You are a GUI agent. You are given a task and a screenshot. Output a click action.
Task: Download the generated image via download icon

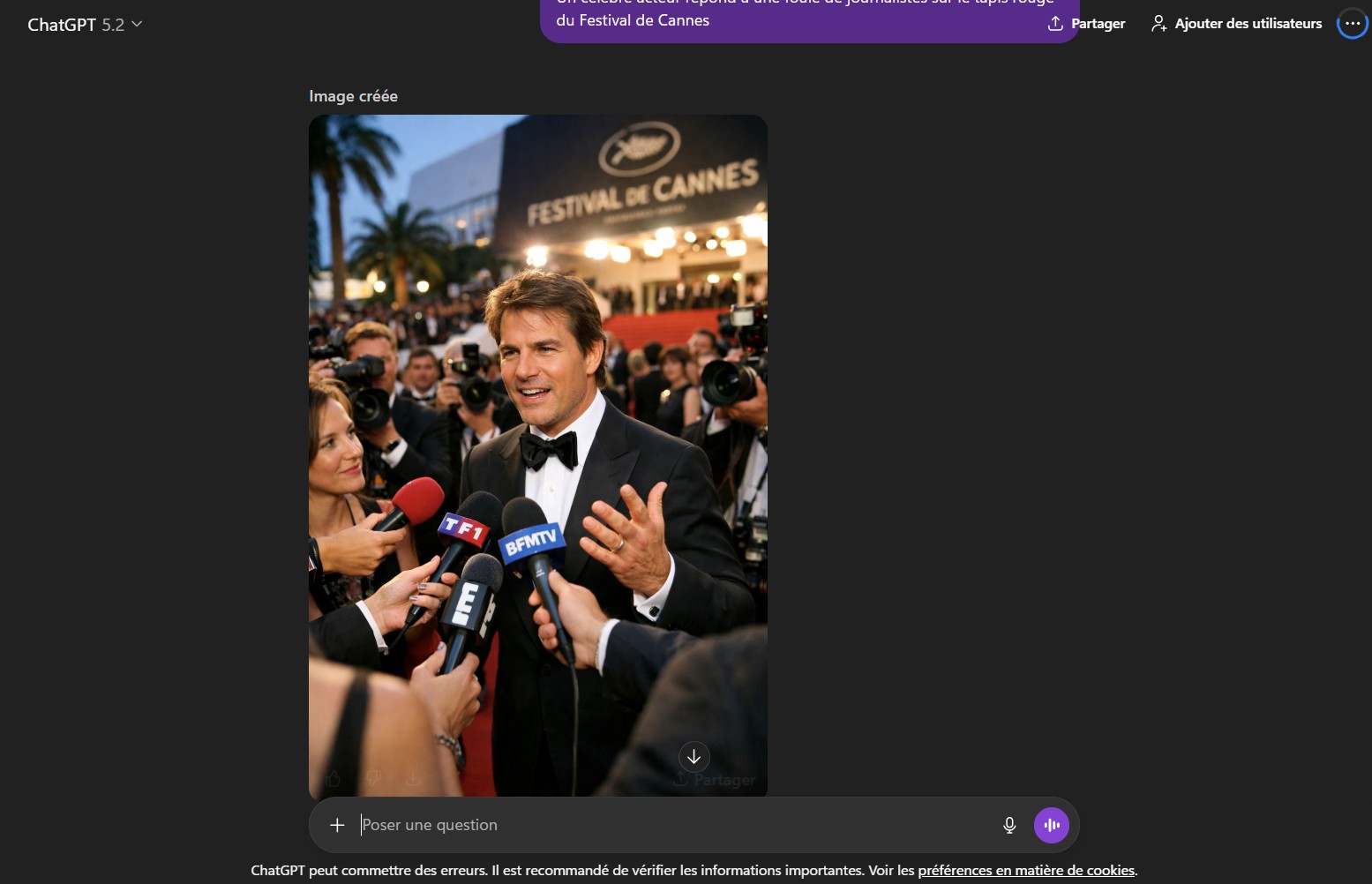[x=413, y=778]
